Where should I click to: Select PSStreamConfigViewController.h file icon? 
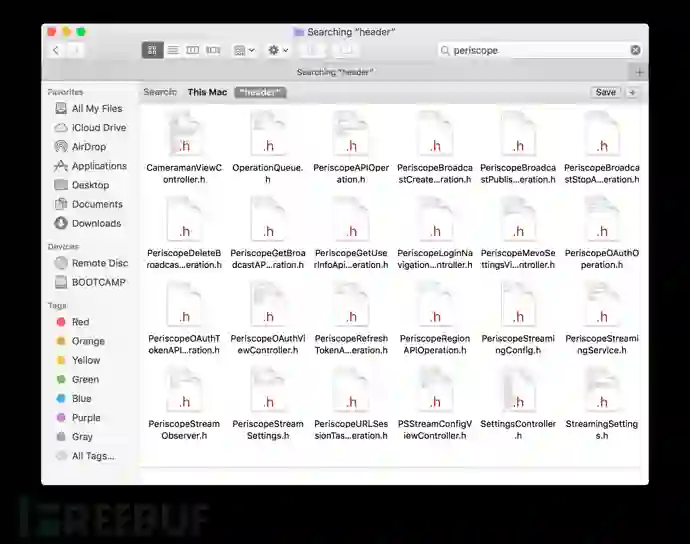435,390
